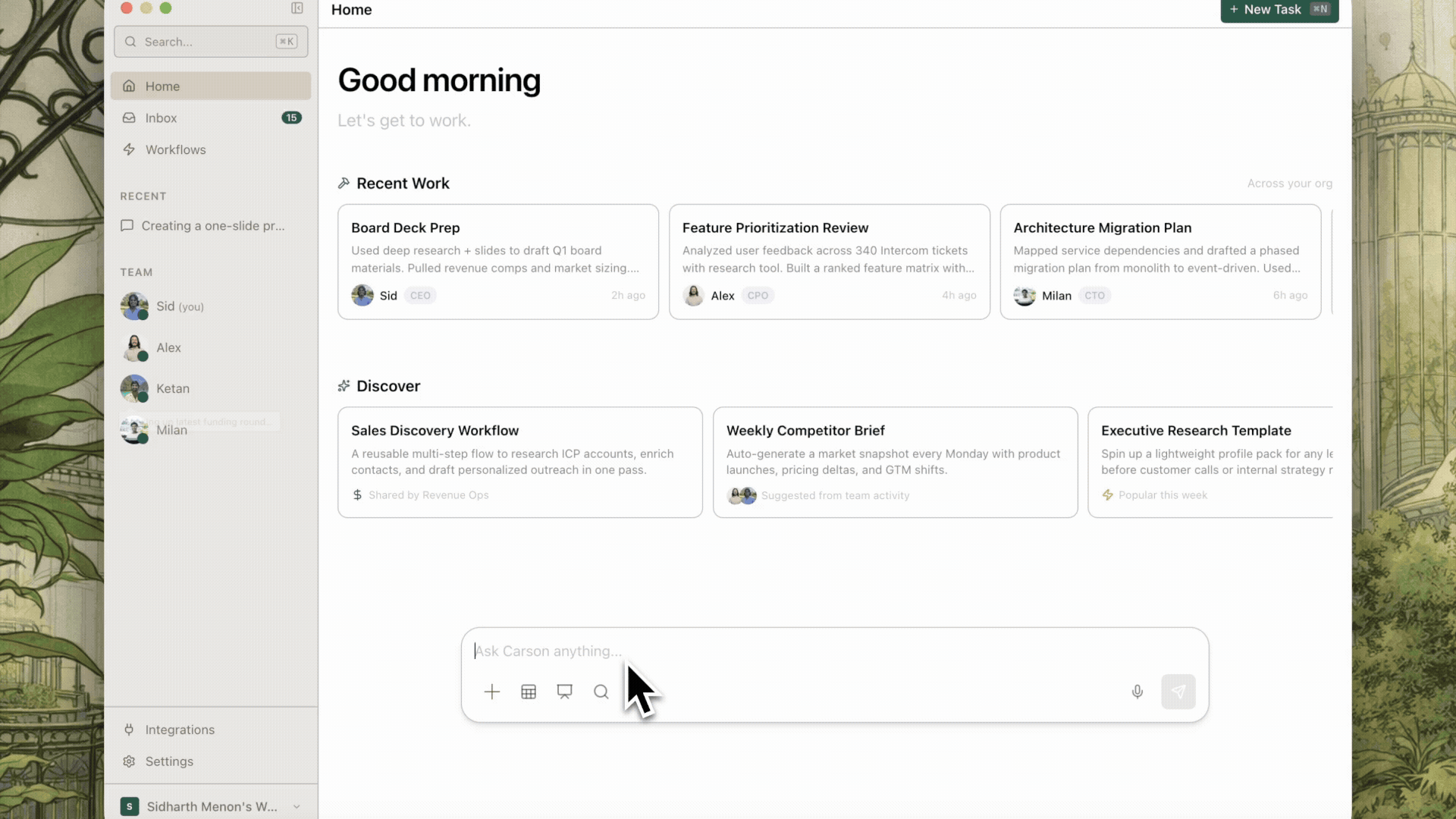Open the Board Deck Prep card
The width and height of the screenshot is (1456, 819).
497,261
